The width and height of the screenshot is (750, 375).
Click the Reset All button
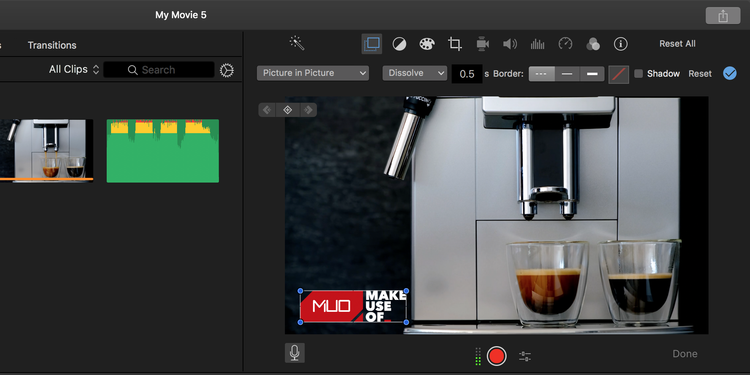tap(677, 44)
